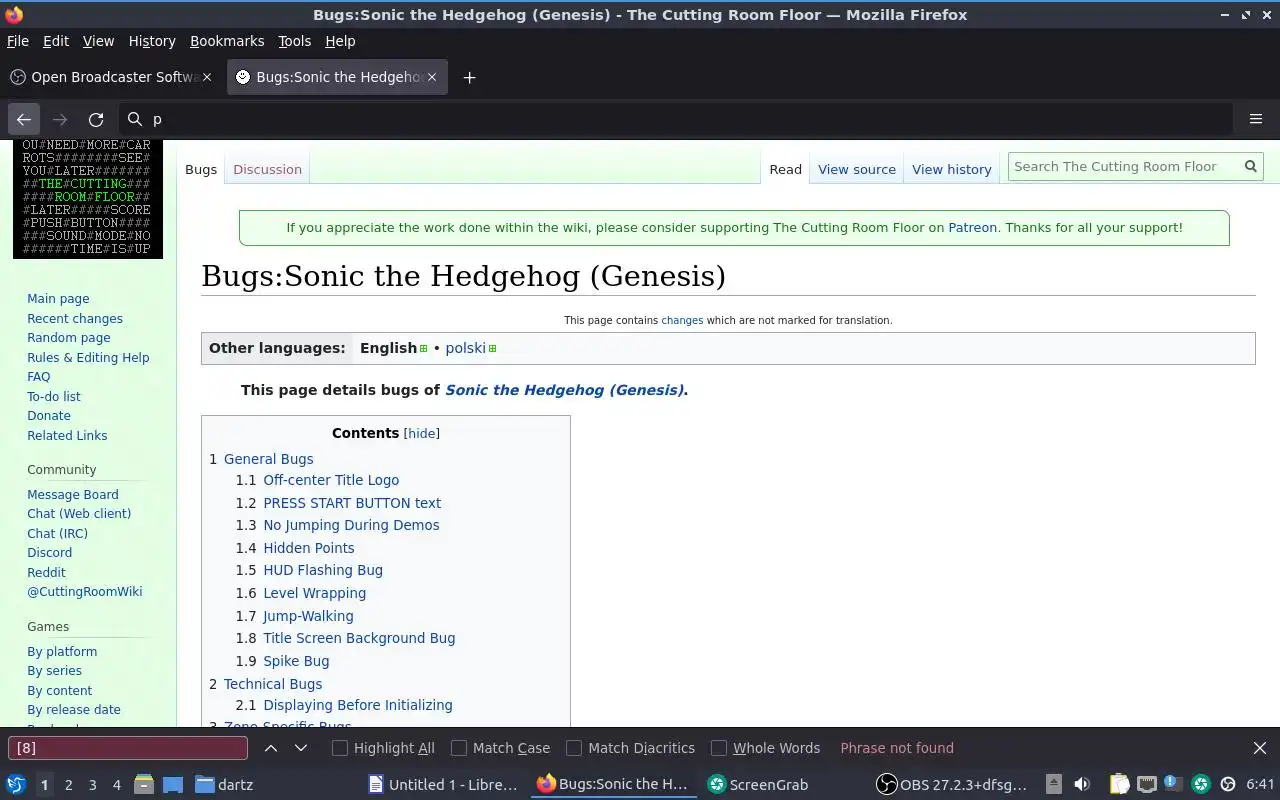Open Sonic the Hedgehog (Genesis) link

(x=565, y=390)
